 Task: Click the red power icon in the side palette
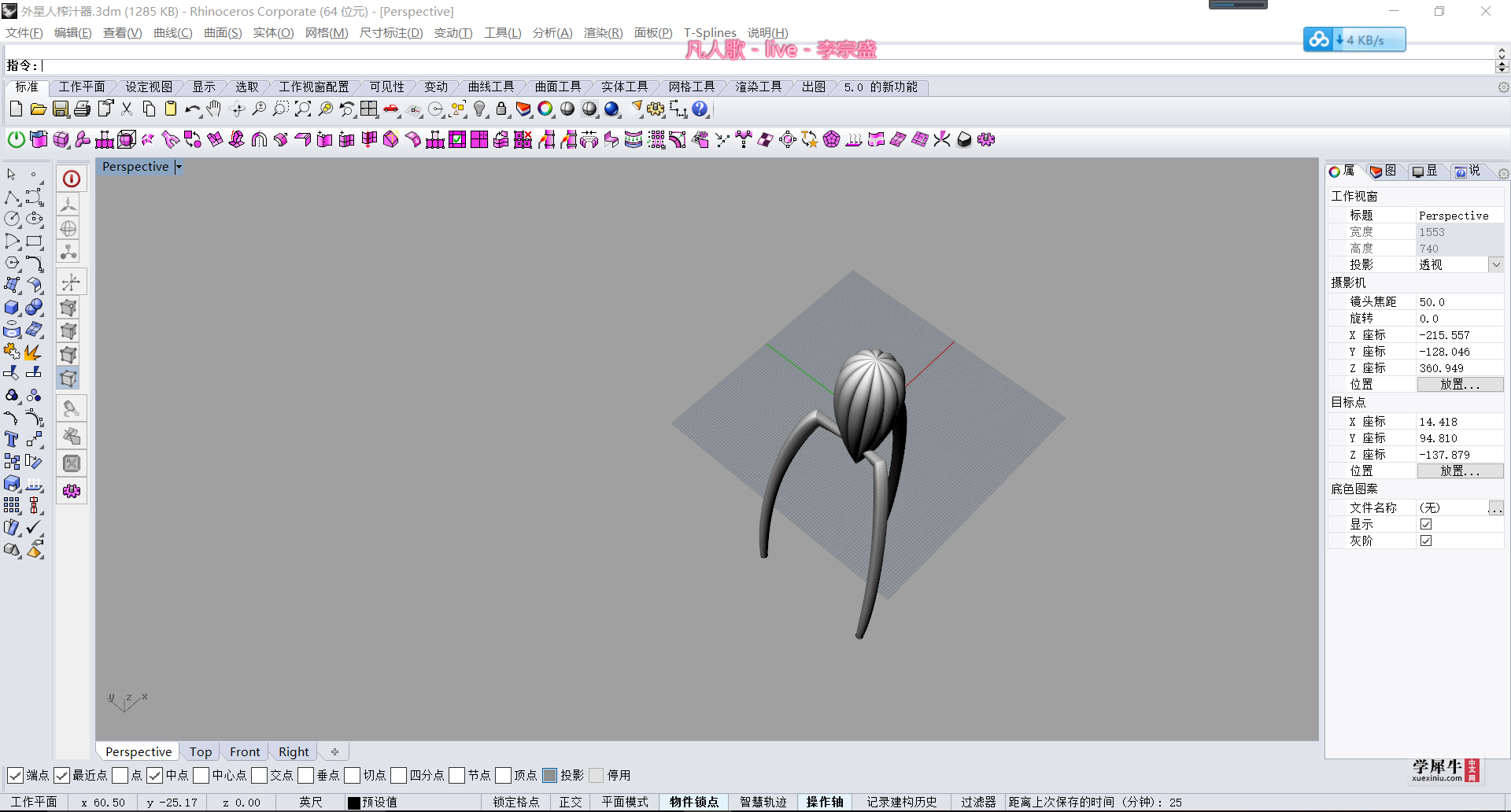(71, 179)
